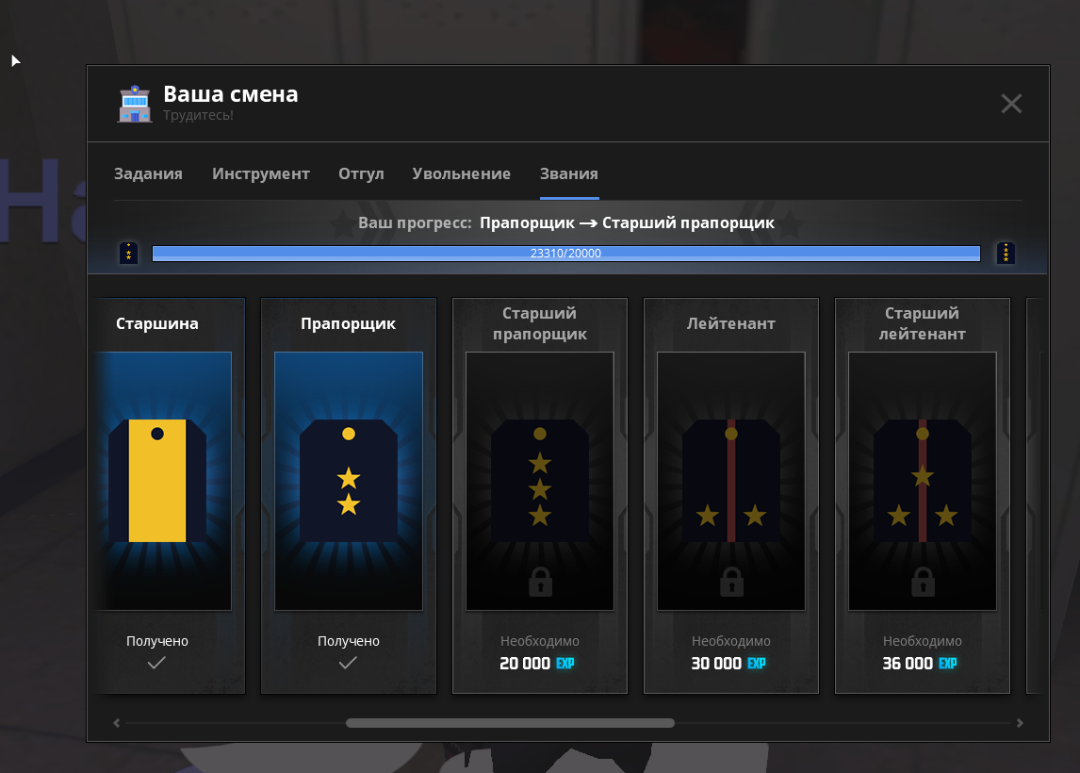Open the Задания tab
1080x773 pixels.
click(148, 174)
